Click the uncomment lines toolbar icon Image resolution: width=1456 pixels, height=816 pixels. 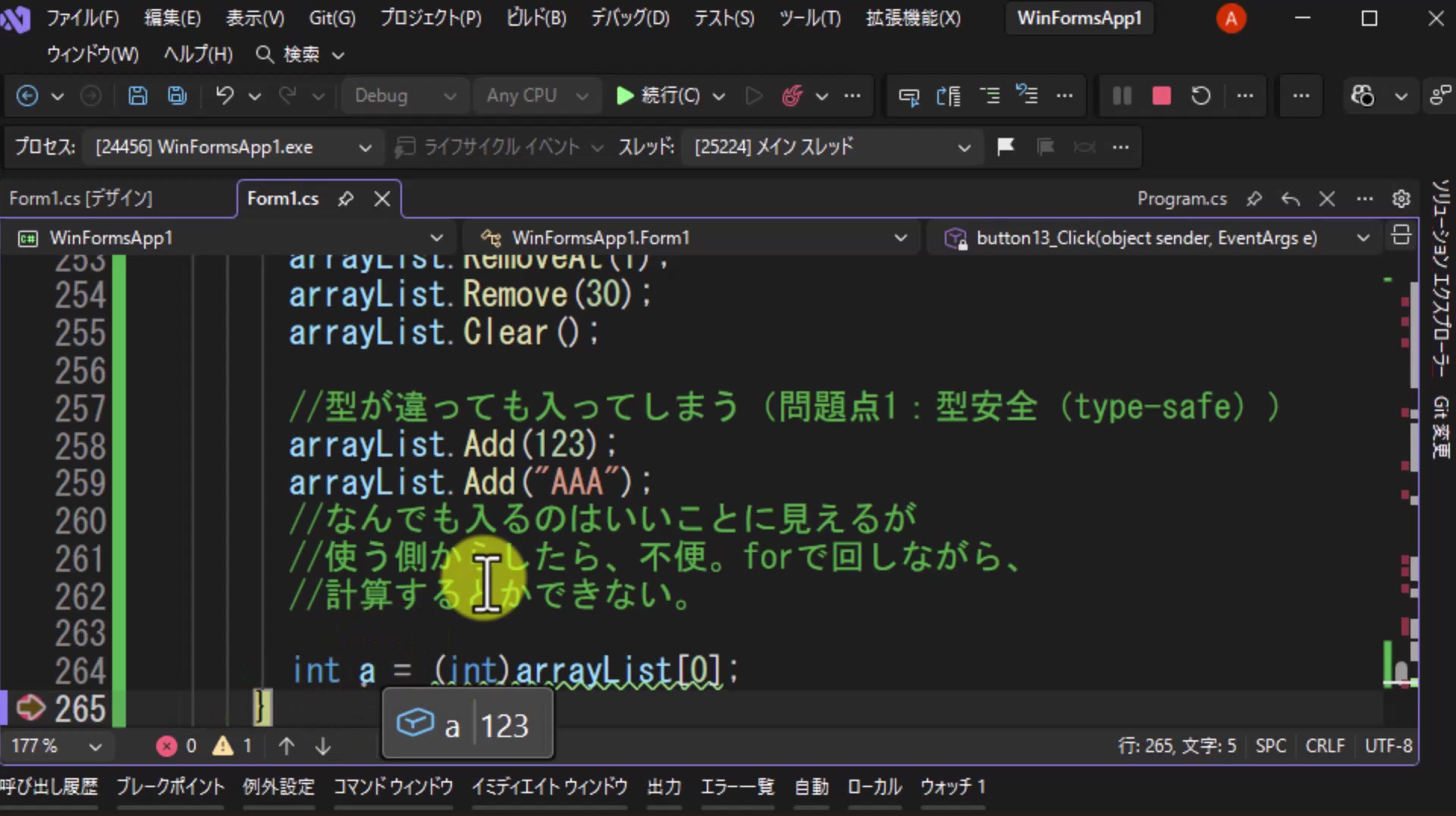pos(1027,95)
